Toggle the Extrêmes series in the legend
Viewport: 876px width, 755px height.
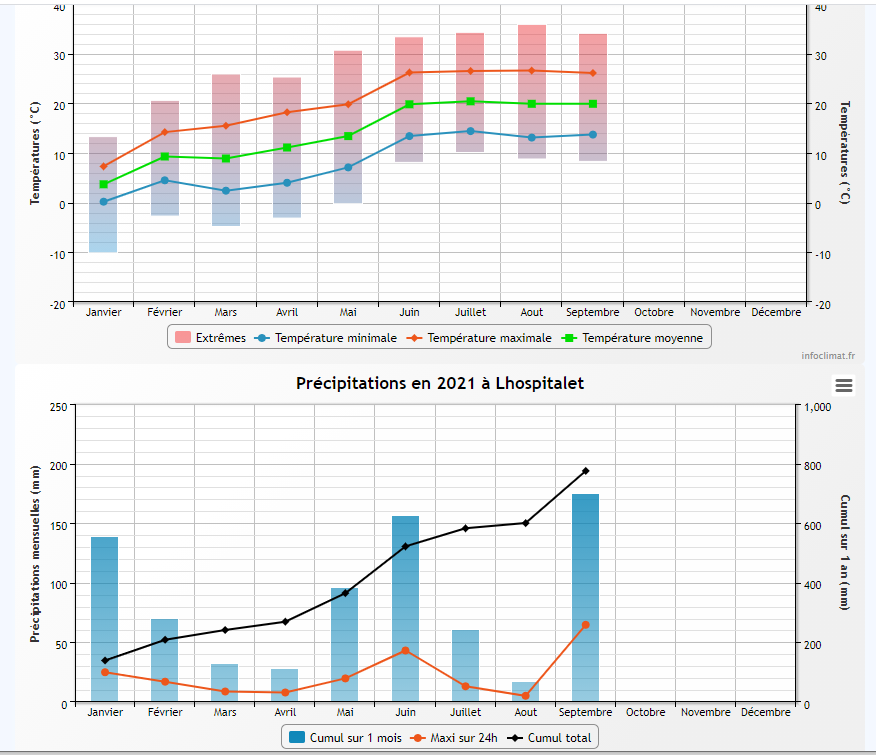210,338
